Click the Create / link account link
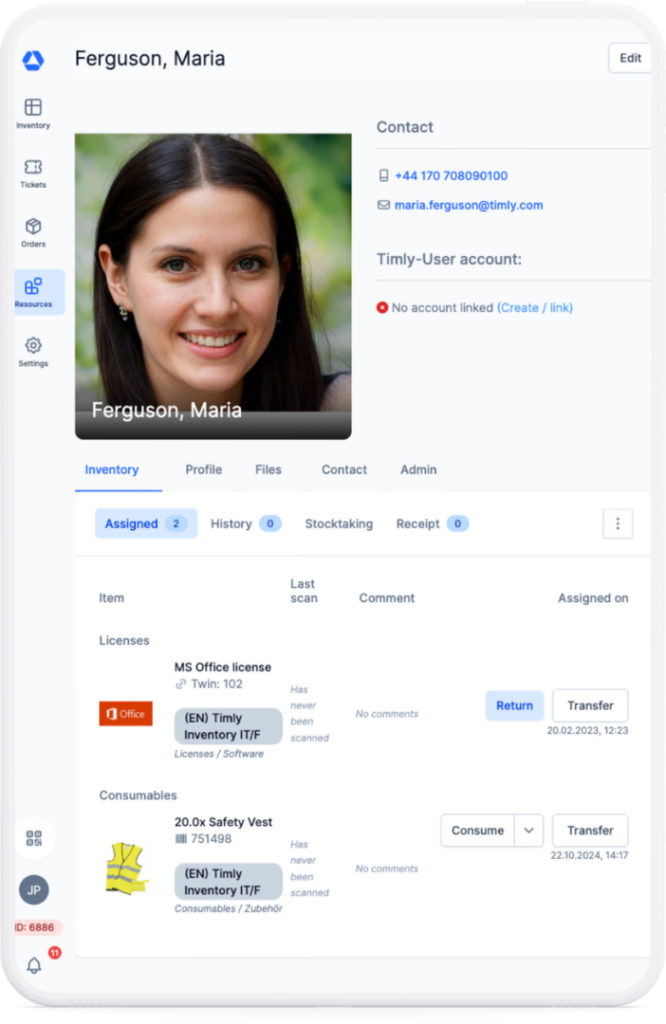 [534, 308]
